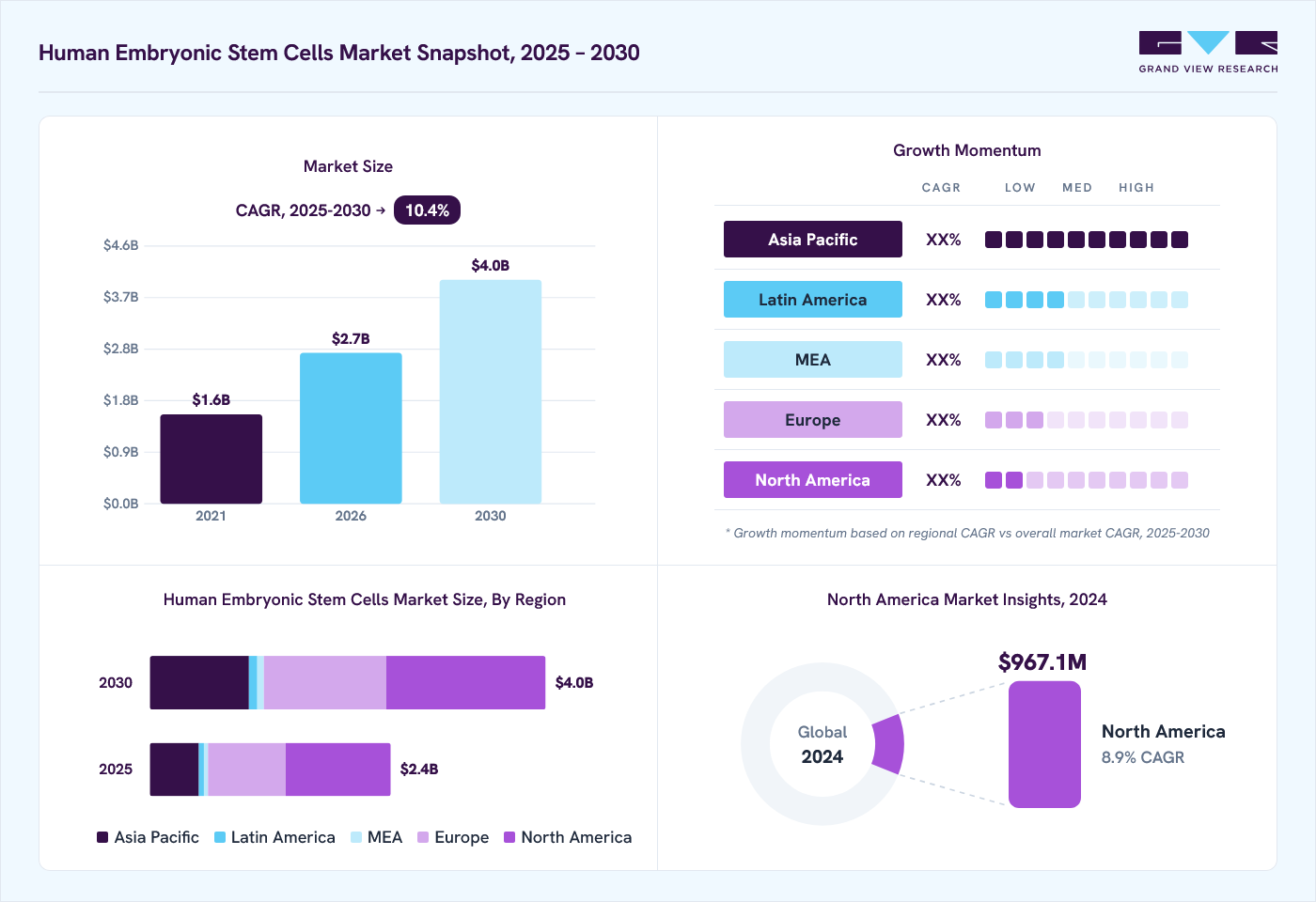Select the 2021 dark purple bar

point(211,459)
